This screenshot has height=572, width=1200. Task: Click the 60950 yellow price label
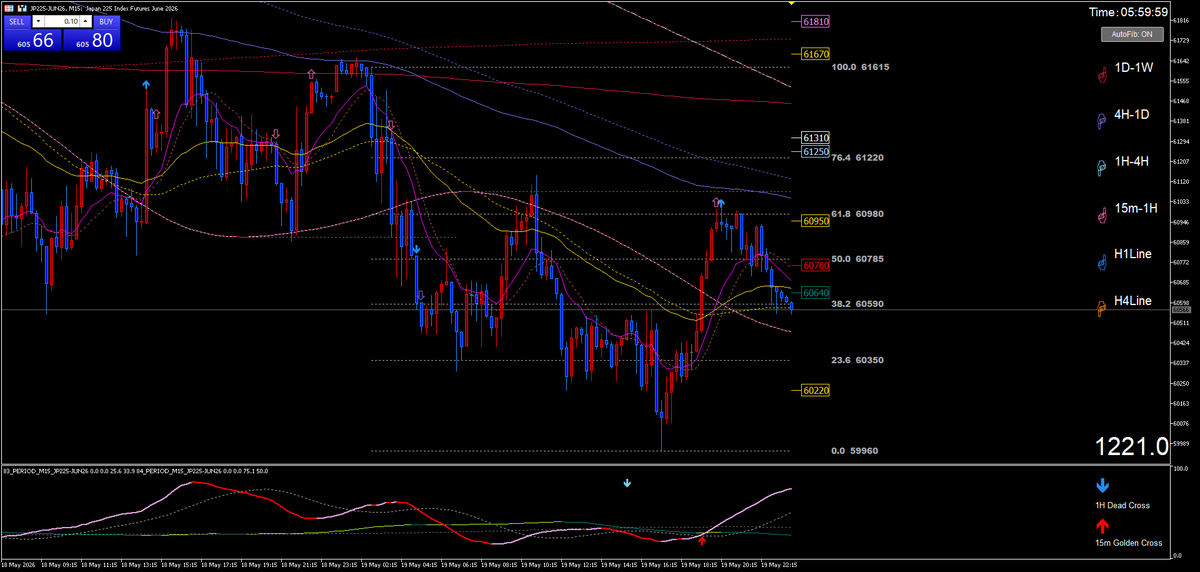click(x=817, y=220)
